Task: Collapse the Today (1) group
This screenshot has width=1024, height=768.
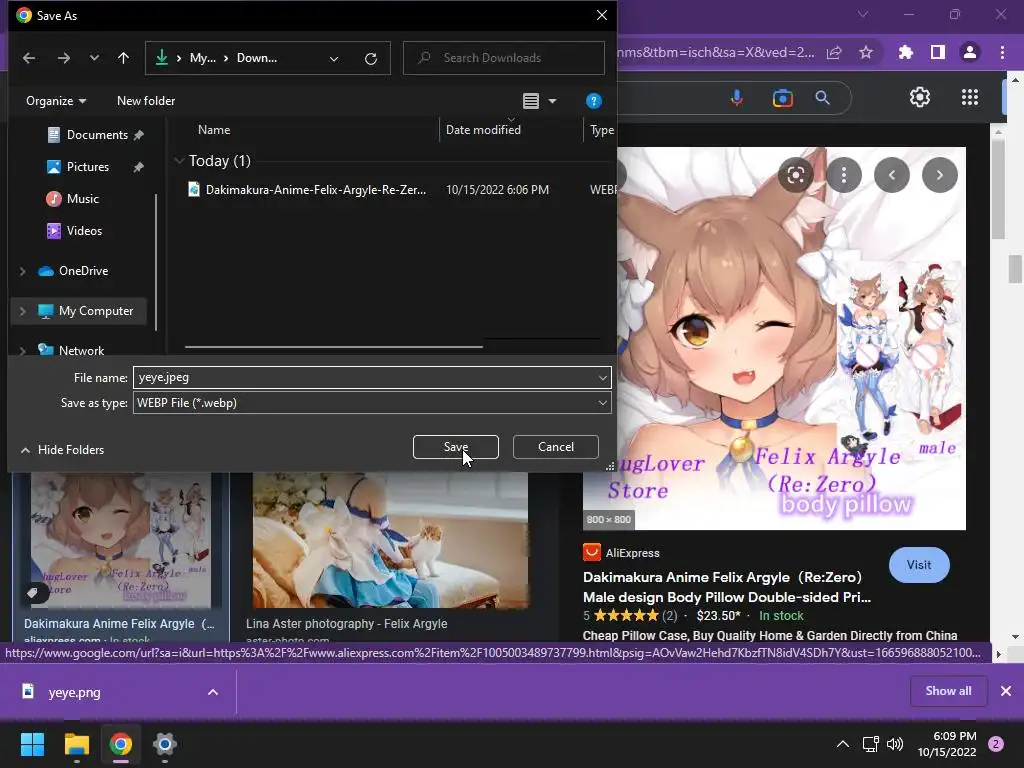Action: click(179, 161)
